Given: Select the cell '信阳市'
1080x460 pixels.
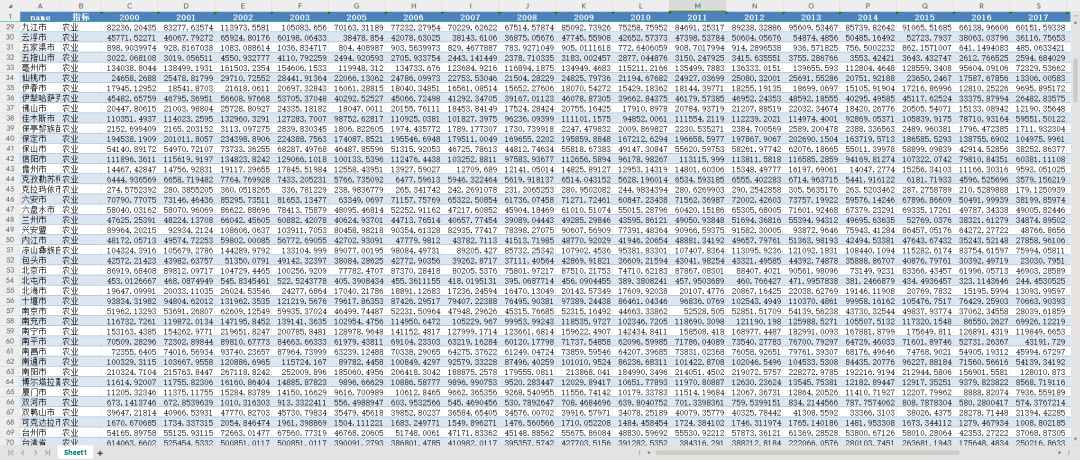Looking at the screenshot, I should [x=40, y=159].
